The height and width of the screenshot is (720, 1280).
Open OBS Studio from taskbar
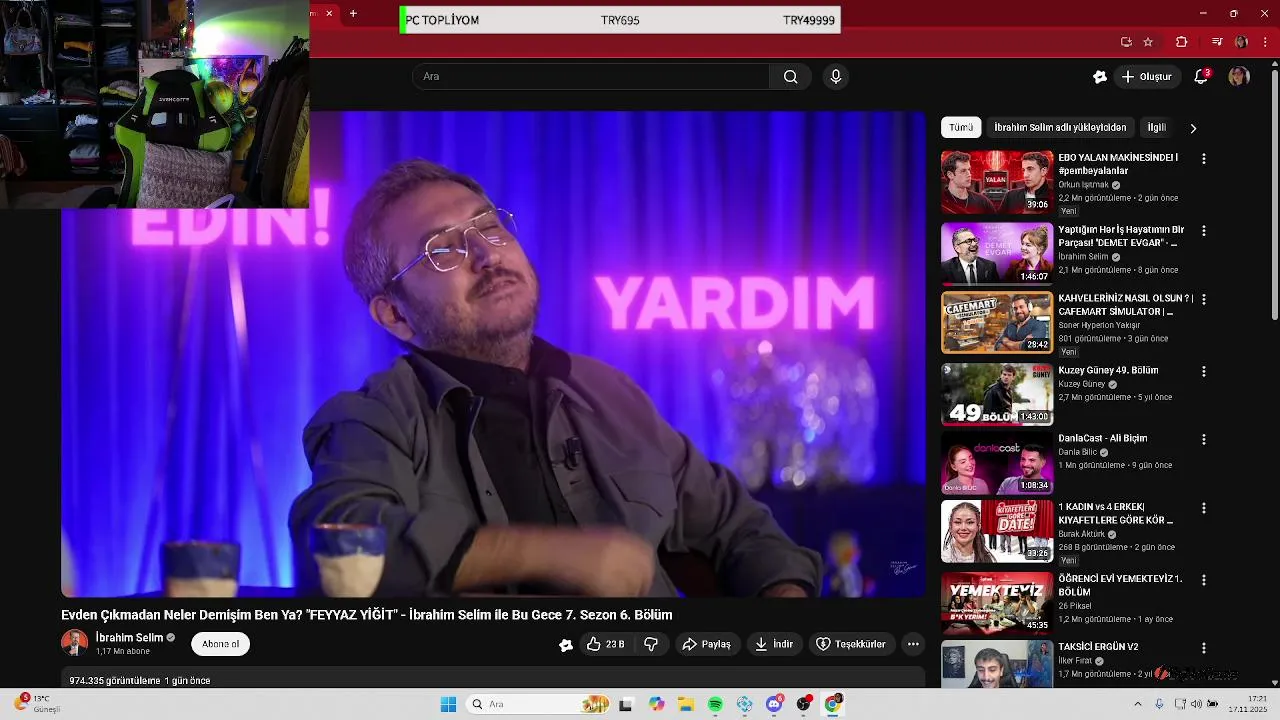pyautogui.click(x=803, y=705)
